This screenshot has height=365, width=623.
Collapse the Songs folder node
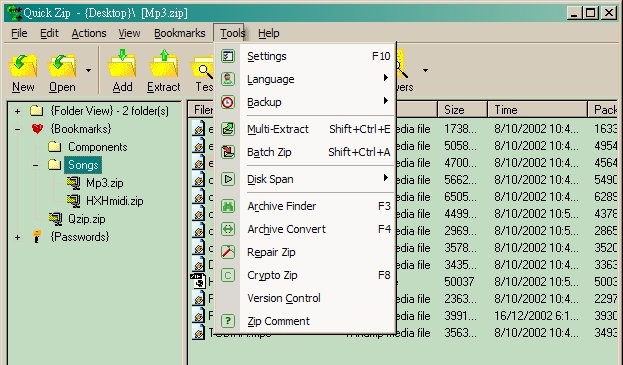click(36, 165)
